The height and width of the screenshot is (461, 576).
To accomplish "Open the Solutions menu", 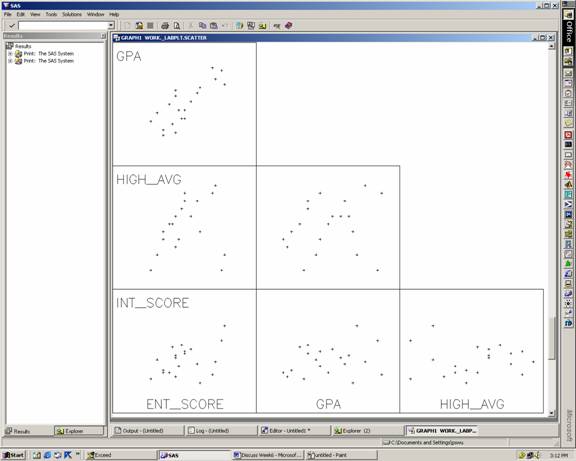I will (x=72, y=14).
